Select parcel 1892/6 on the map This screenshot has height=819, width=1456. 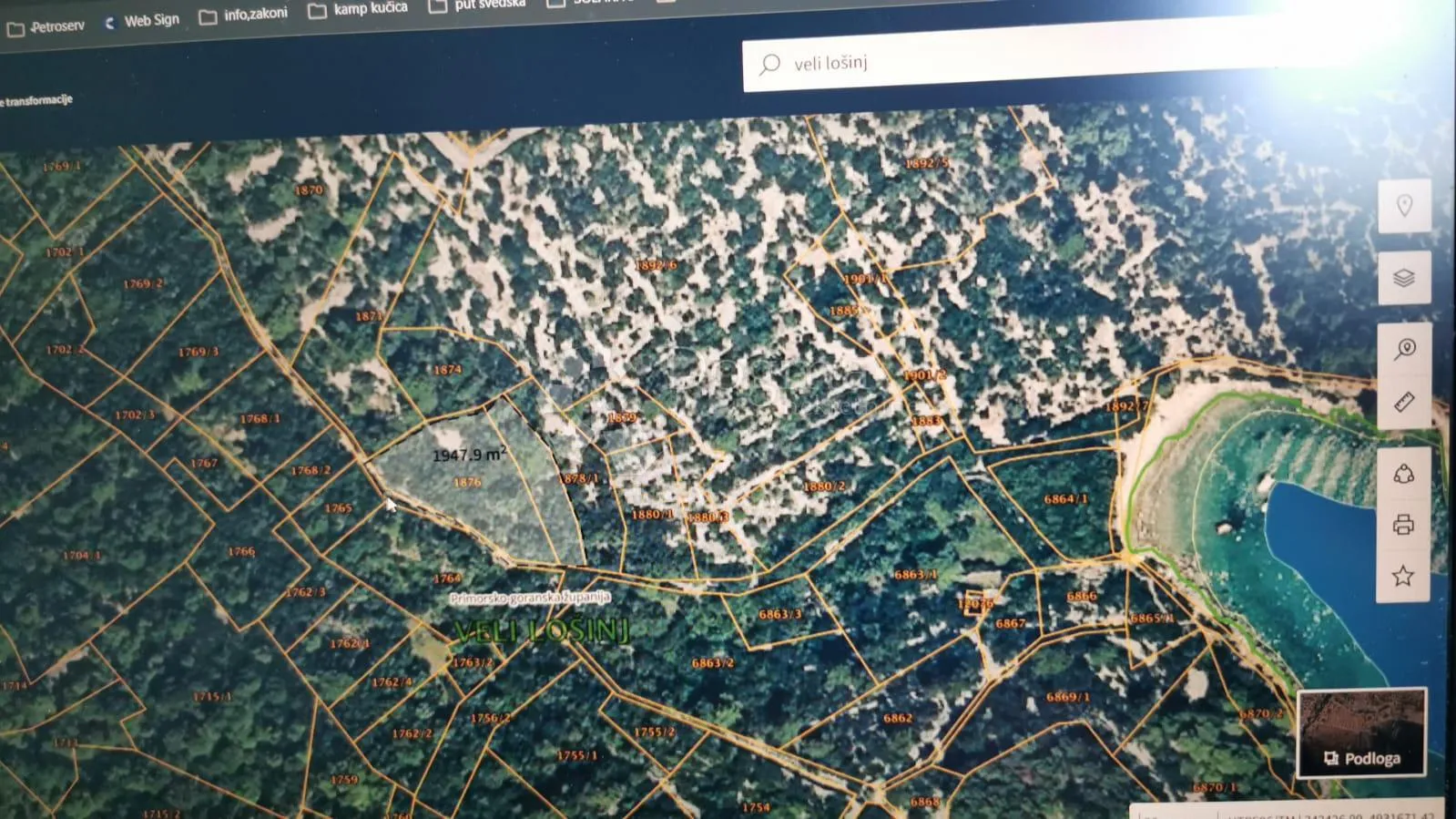(x=656, y=265)
